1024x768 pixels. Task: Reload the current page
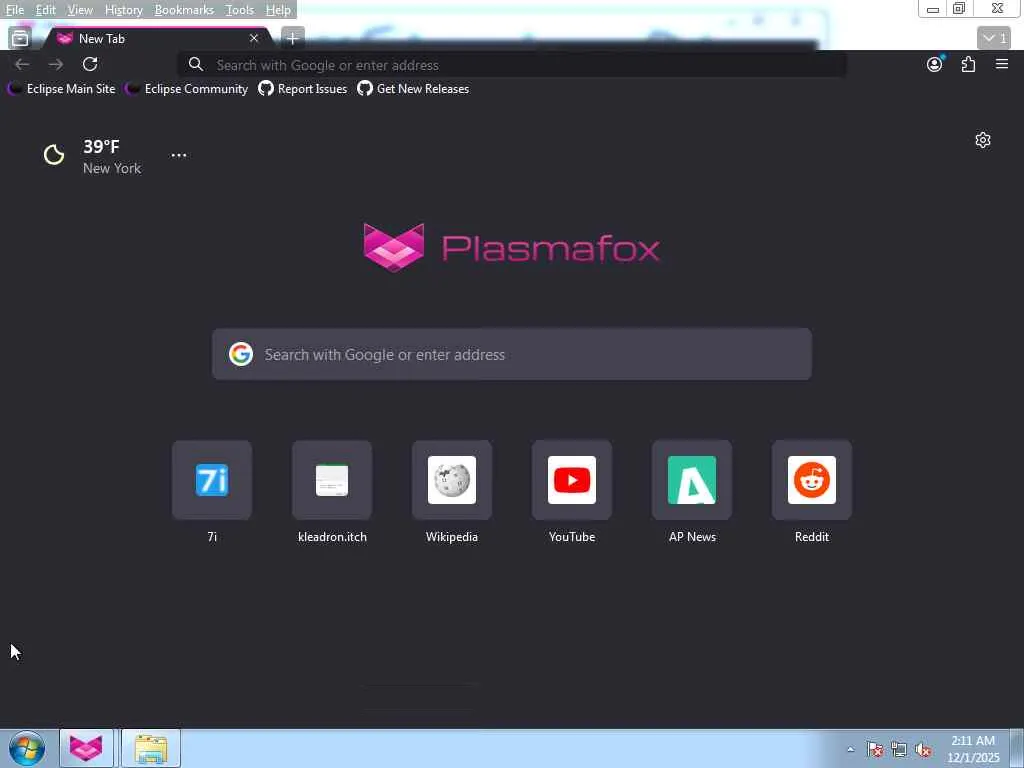click(x=90, y=64)
